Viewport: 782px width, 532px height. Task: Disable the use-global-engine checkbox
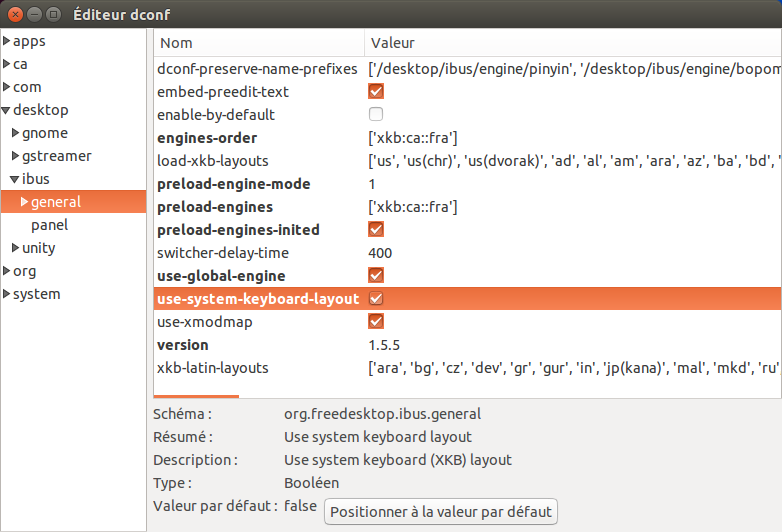pos(376,276)
